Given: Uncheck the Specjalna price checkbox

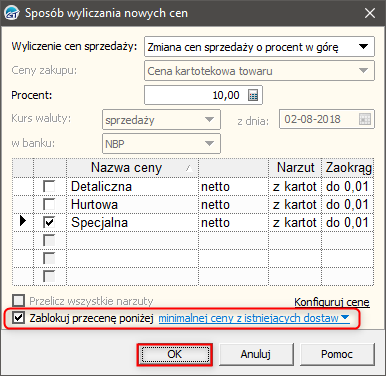Looking at the screenshot, I should click(x=49, y=222).
